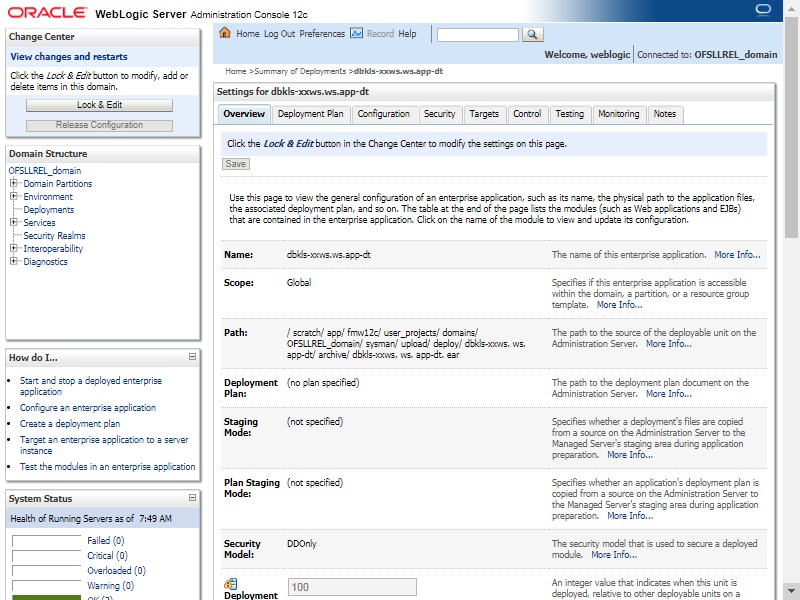Open the Overview tab
Screen dimensions: 800x600
(244, 114)
